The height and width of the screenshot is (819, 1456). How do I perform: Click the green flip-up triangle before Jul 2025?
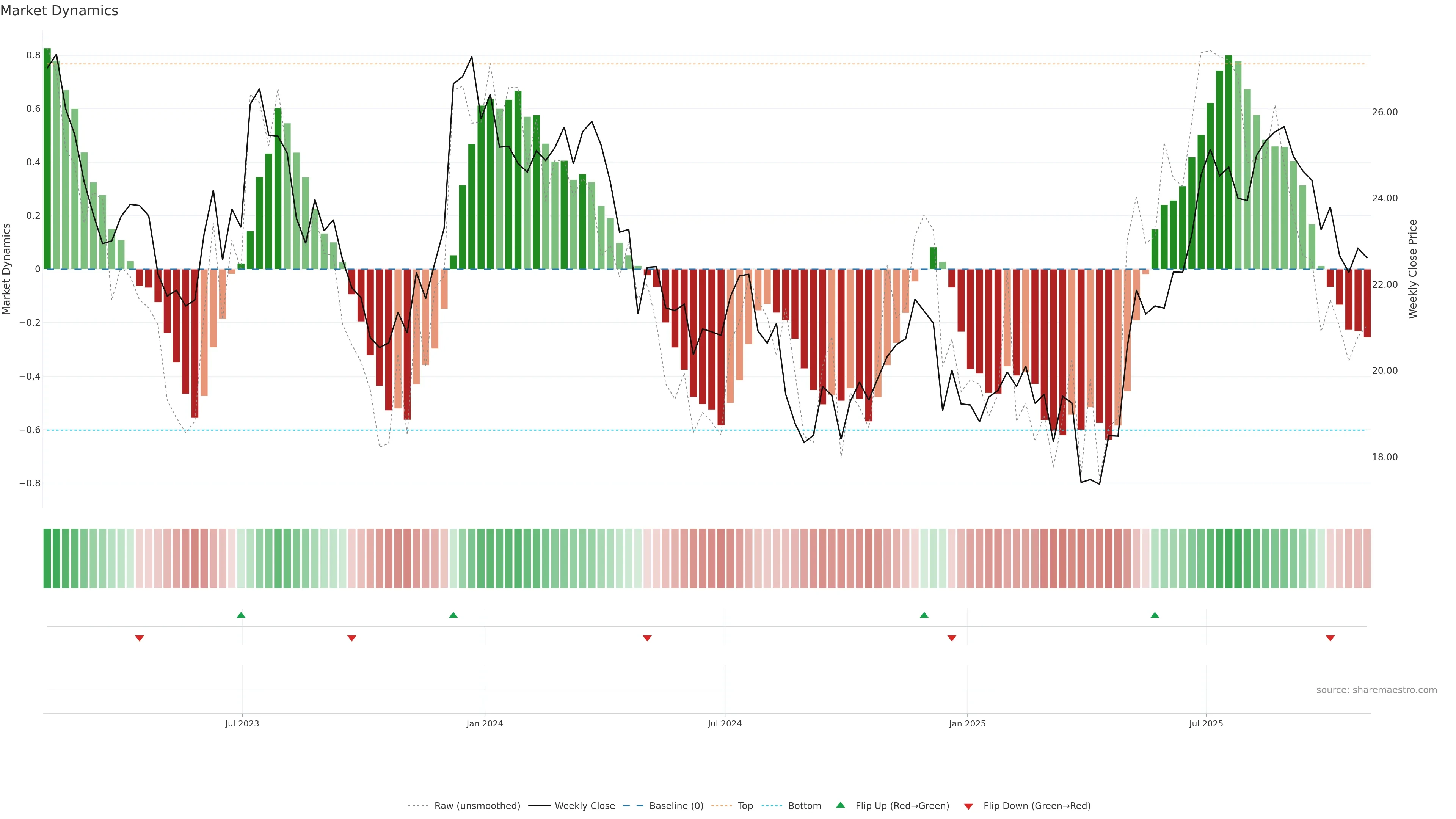click(1155, 615)
